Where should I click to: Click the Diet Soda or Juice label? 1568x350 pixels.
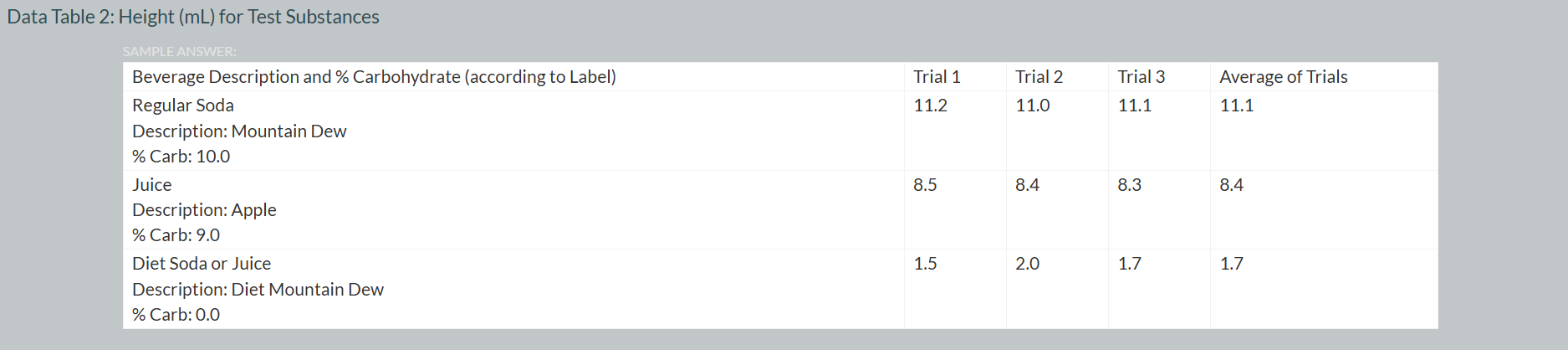click(x=202, y=264)
